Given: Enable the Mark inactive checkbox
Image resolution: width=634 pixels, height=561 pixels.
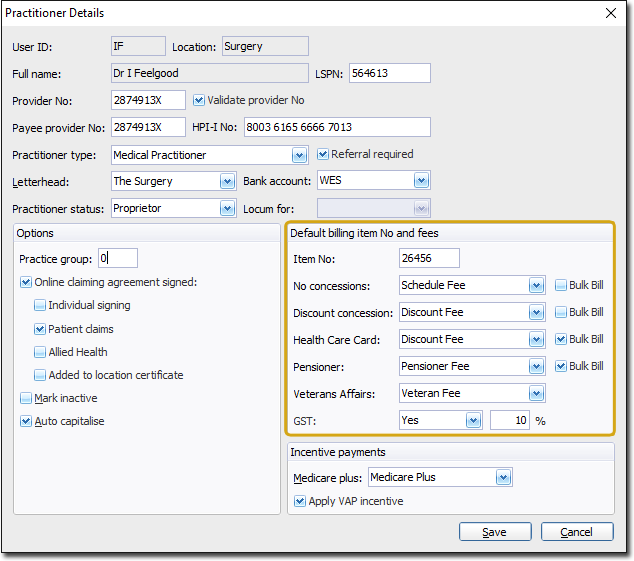Looking at the screenshot, I should [x=26, y=398].
